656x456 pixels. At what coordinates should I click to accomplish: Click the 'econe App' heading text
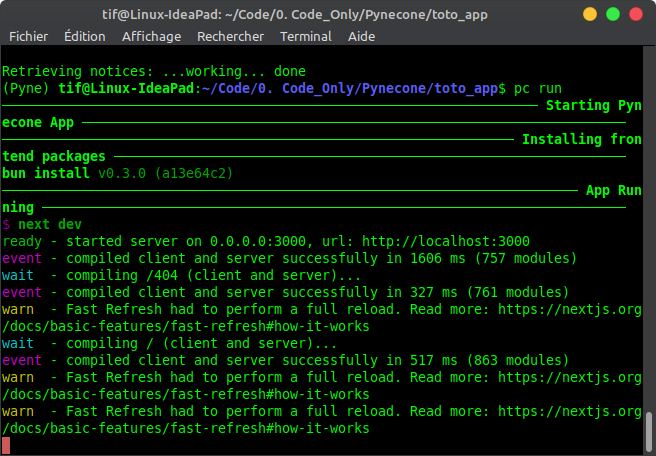(38, 123)
